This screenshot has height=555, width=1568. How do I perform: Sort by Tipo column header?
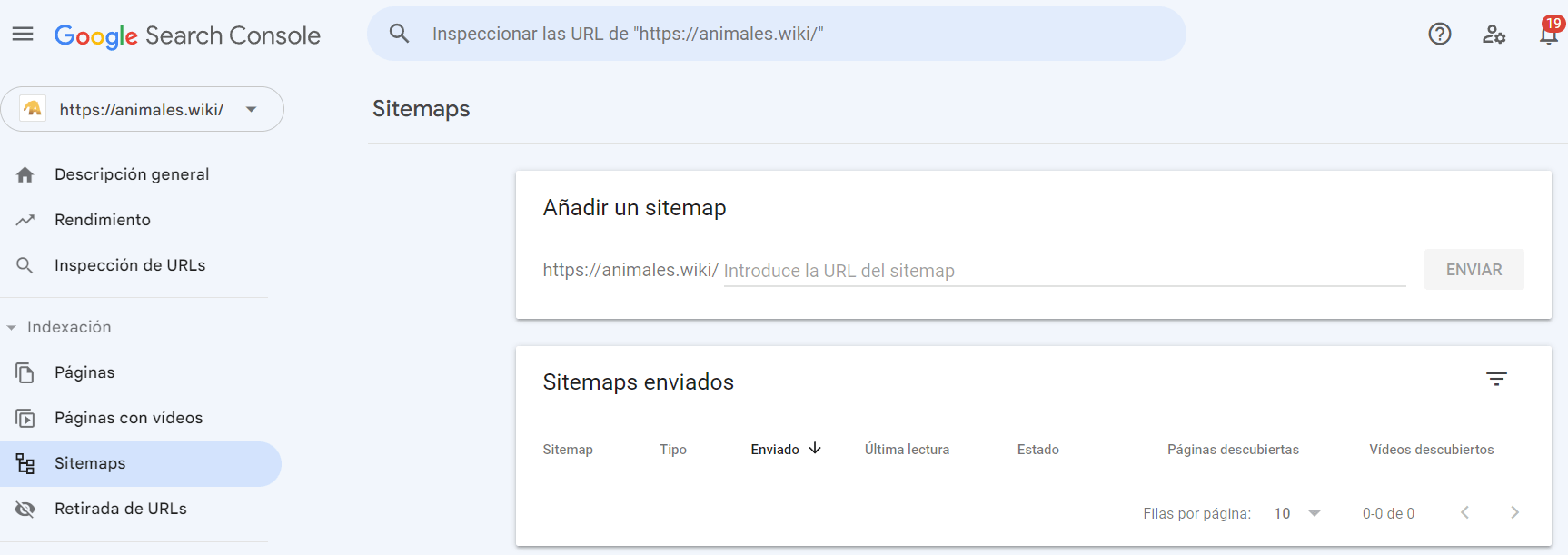point(673,450)
